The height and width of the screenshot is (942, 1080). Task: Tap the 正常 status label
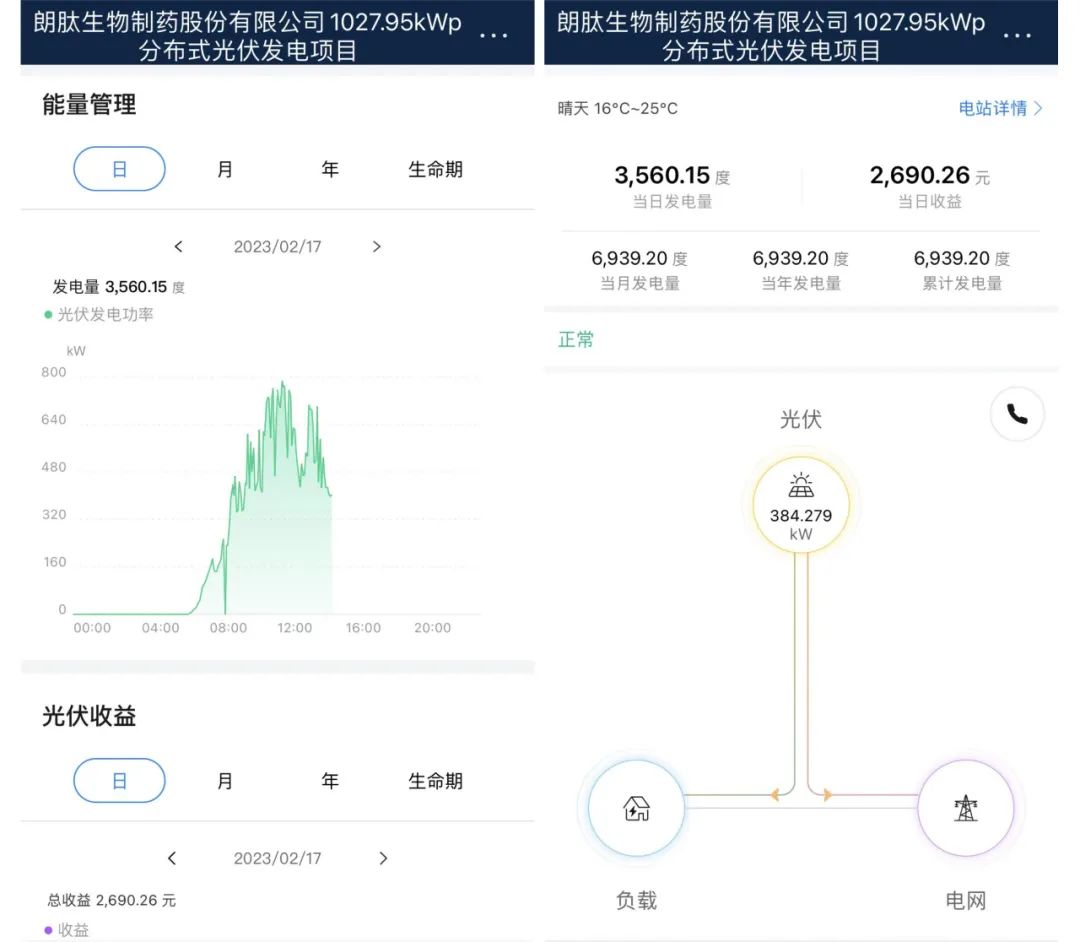click(x=576, y=339)
